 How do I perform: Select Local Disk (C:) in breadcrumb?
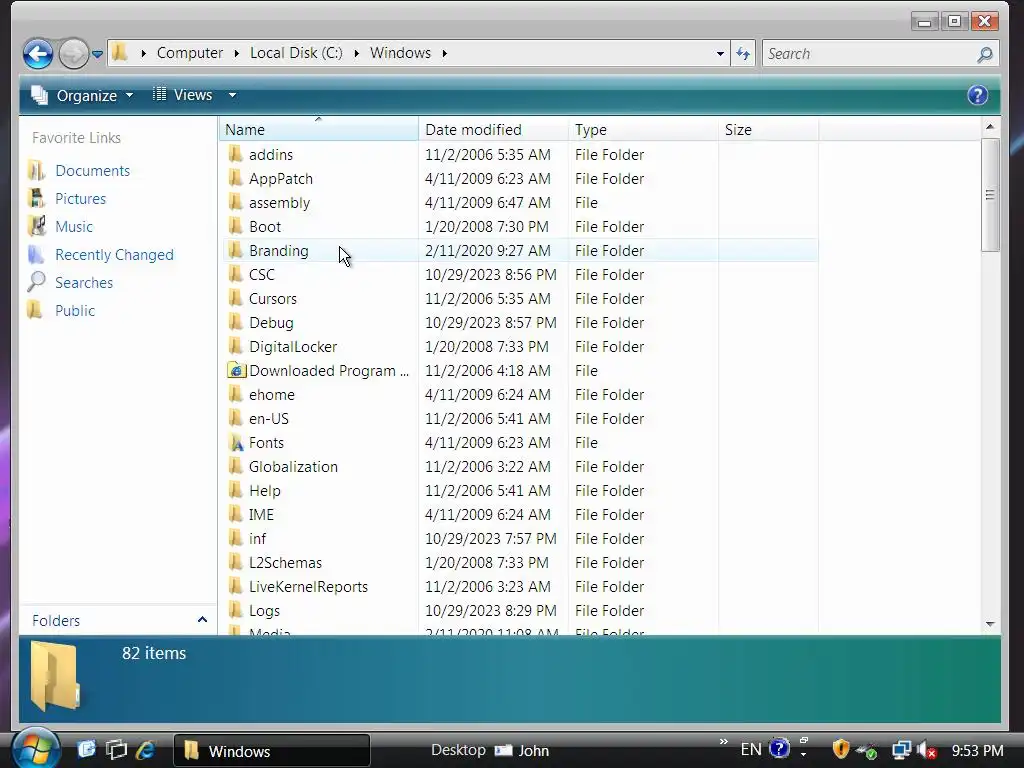pos(296,53)
